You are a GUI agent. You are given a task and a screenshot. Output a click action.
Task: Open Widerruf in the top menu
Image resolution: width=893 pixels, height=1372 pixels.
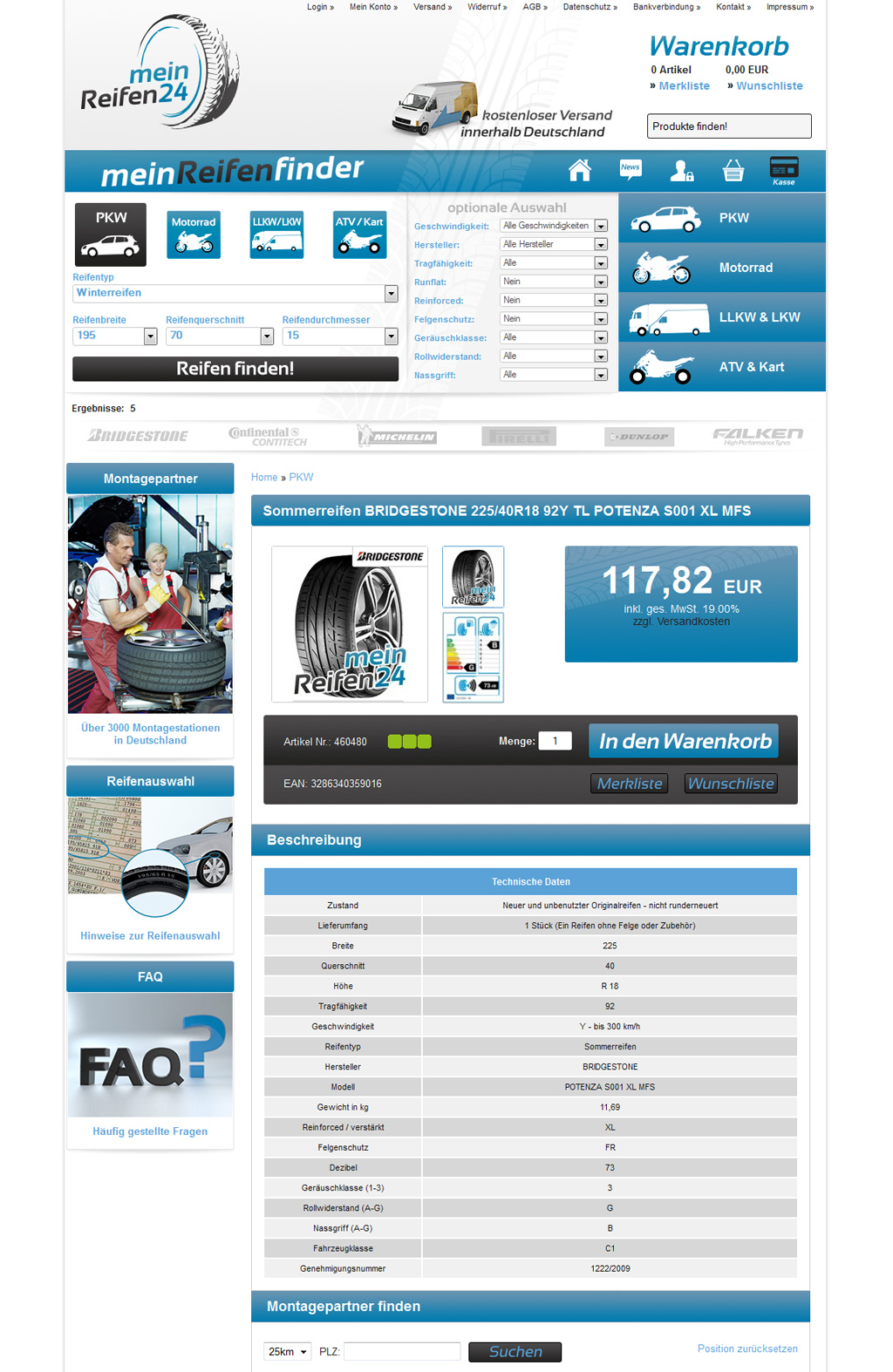point(487,7)
